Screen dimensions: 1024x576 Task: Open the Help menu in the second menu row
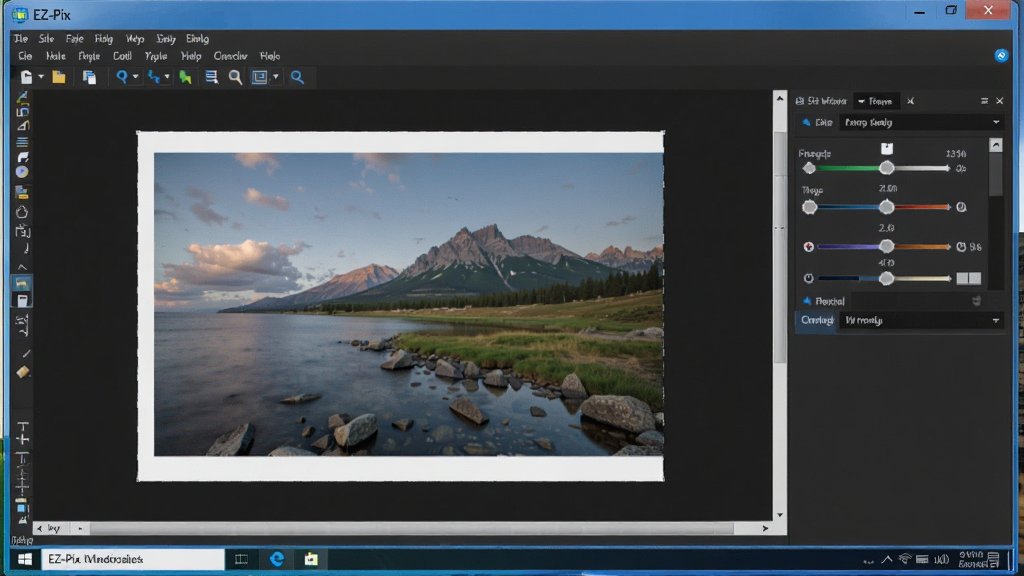191,56
